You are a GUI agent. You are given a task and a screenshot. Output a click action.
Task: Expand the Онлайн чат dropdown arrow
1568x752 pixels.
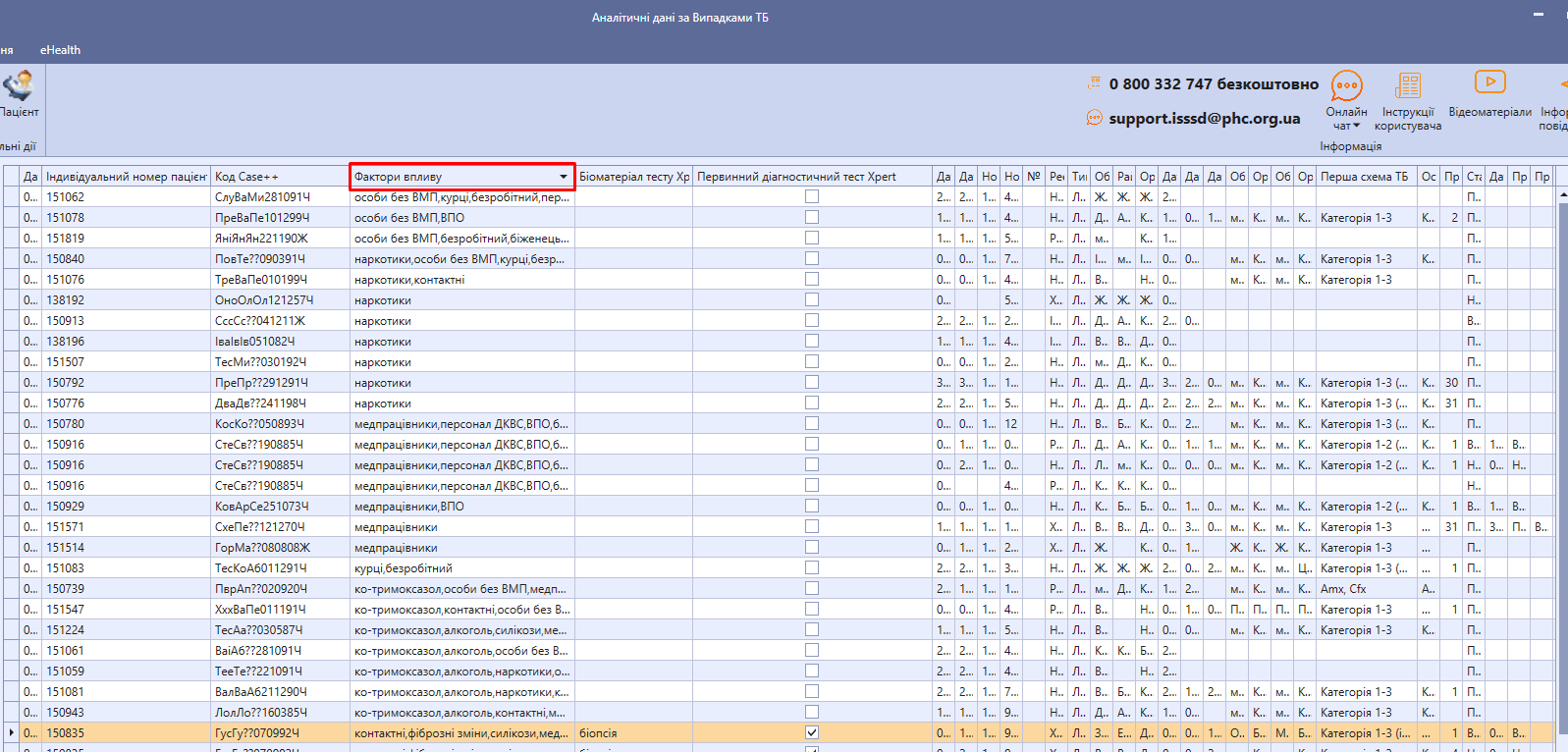pos(1357,126)
